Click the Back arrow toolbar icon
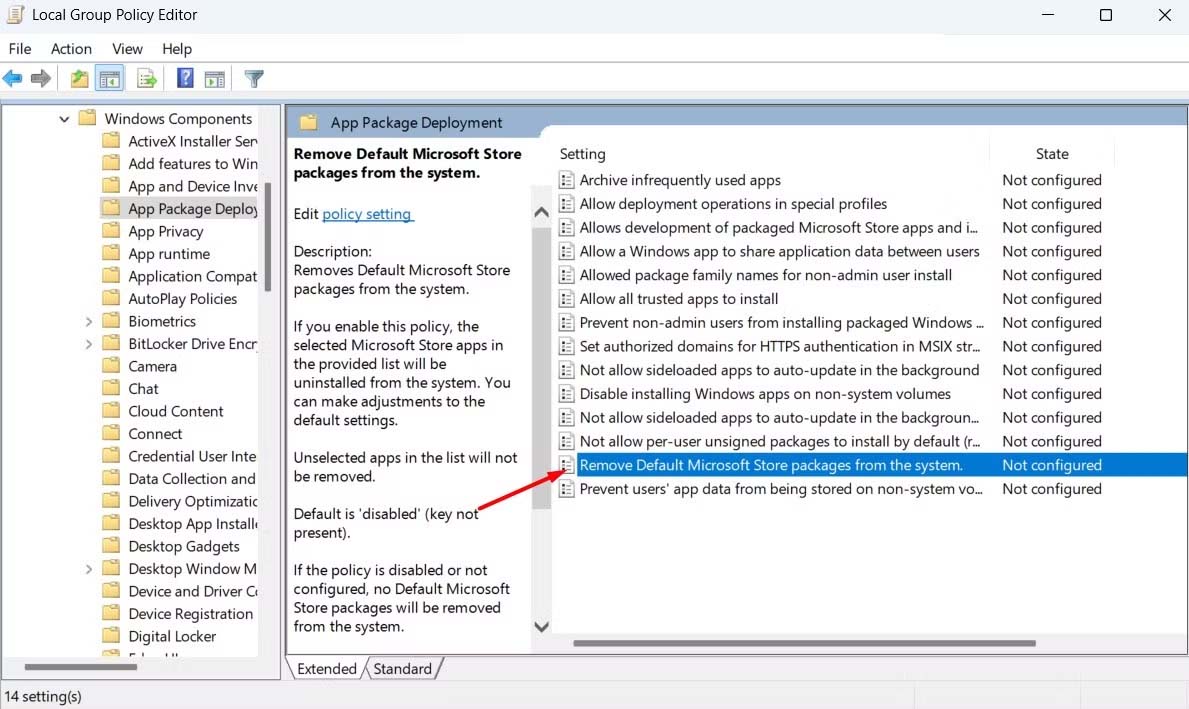Viewport: 1189px width, 709px height. click(12, 78)
